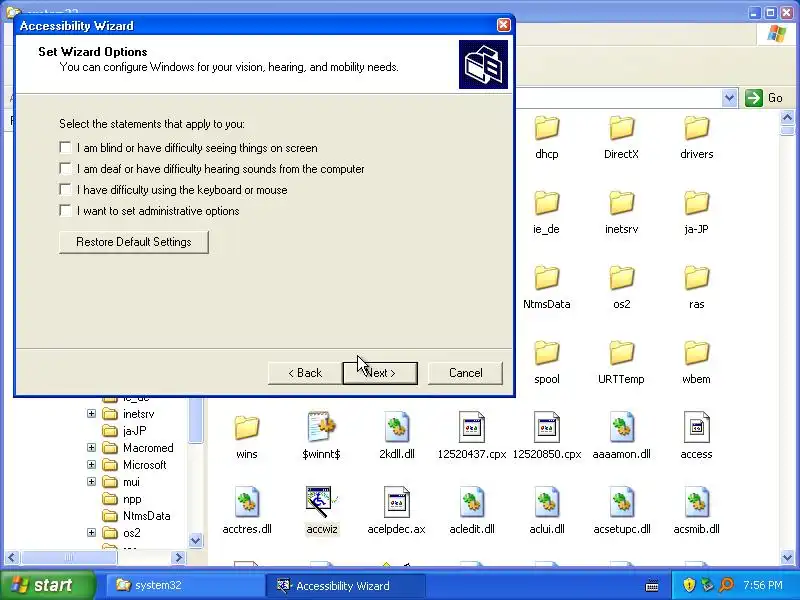Select the acsmib.dll file icon
The image size is (800, 600).
click(x=696, y=502)
